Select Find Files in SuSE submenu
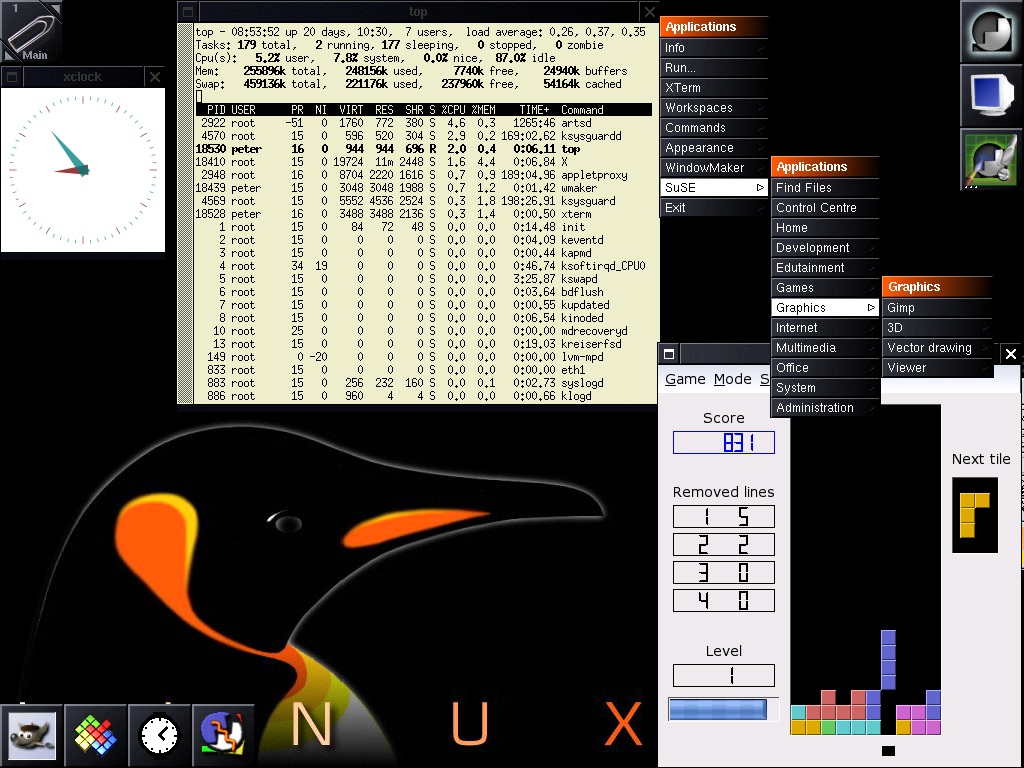 [825, 187]
